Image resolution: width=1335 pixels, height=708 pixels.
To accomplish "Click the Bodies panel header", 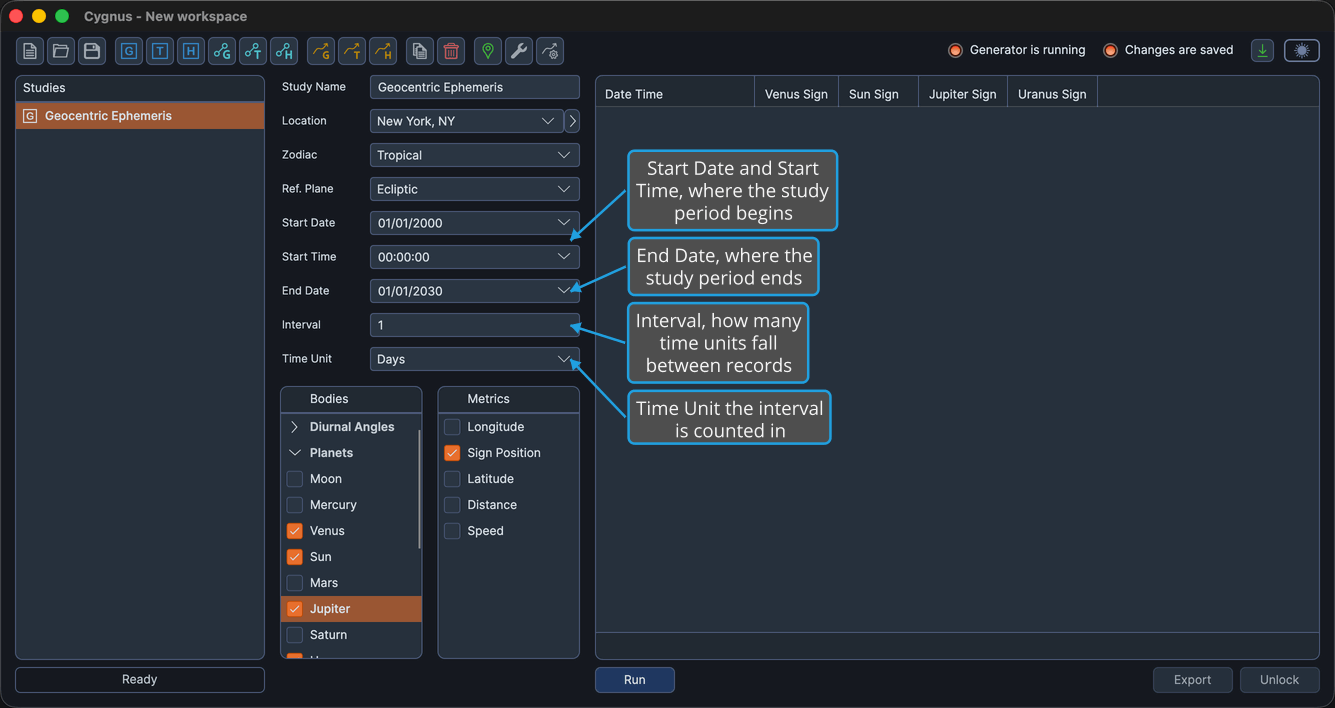I will (x=351, y=399).
